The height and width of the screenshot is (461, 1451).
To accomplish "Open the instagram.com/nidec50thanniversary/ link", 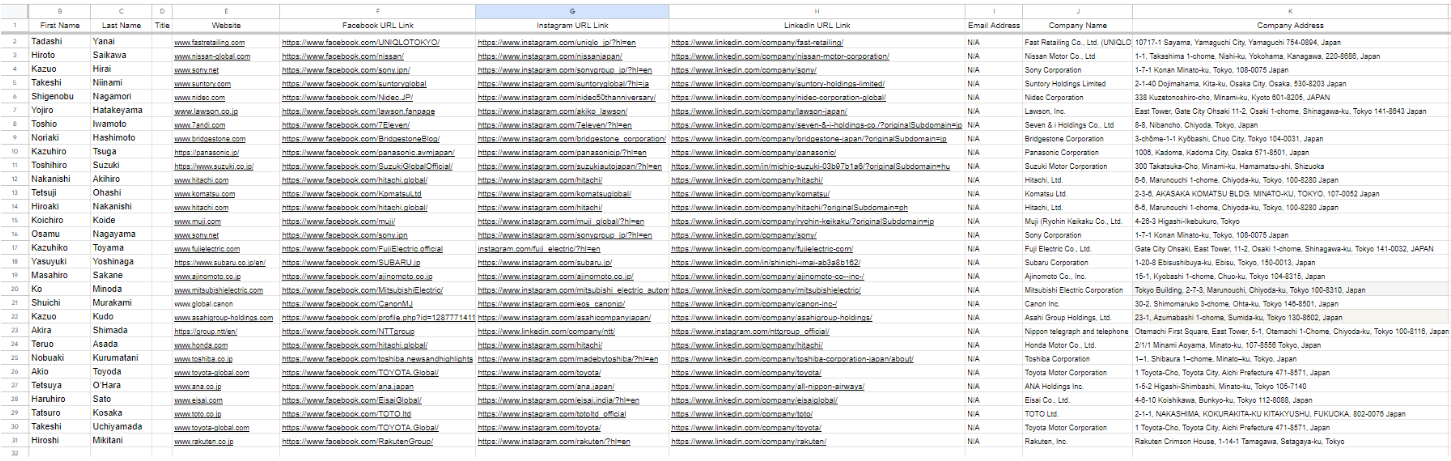I will (x=566, y=98).
